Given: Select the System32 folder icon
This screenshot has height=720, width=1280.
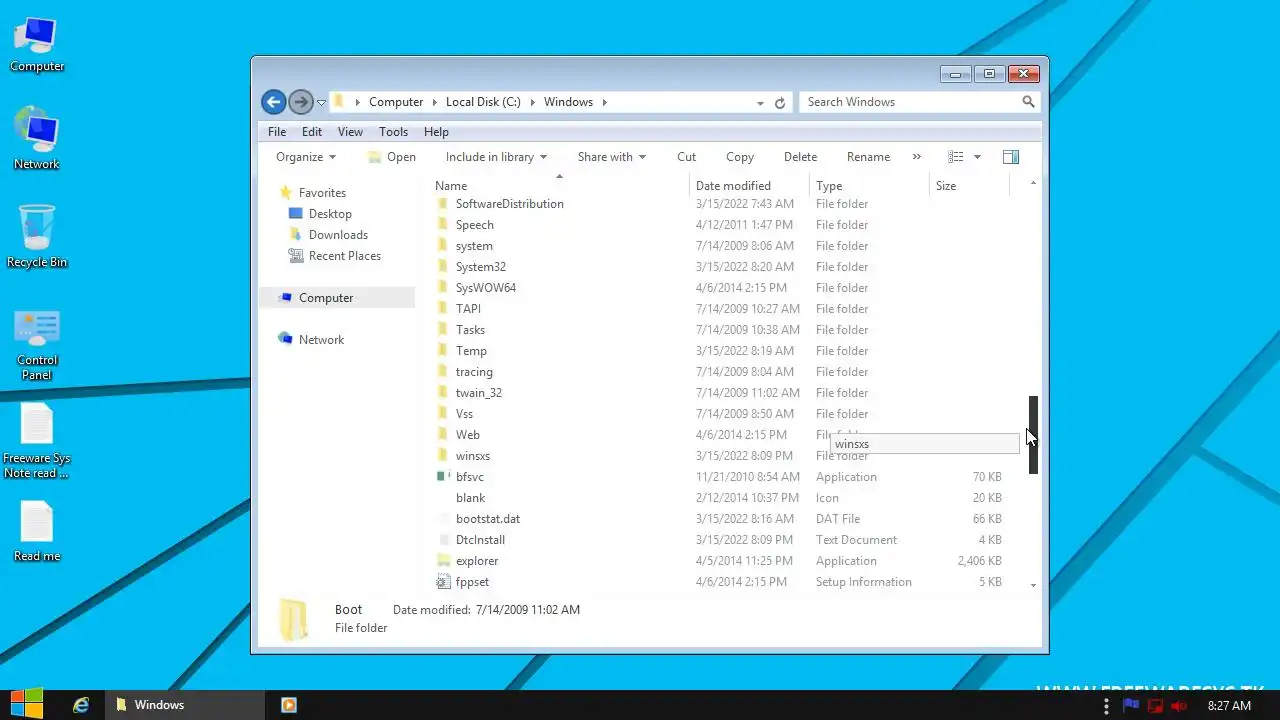Looking at the screenshot, I should (x=443, y=267).
